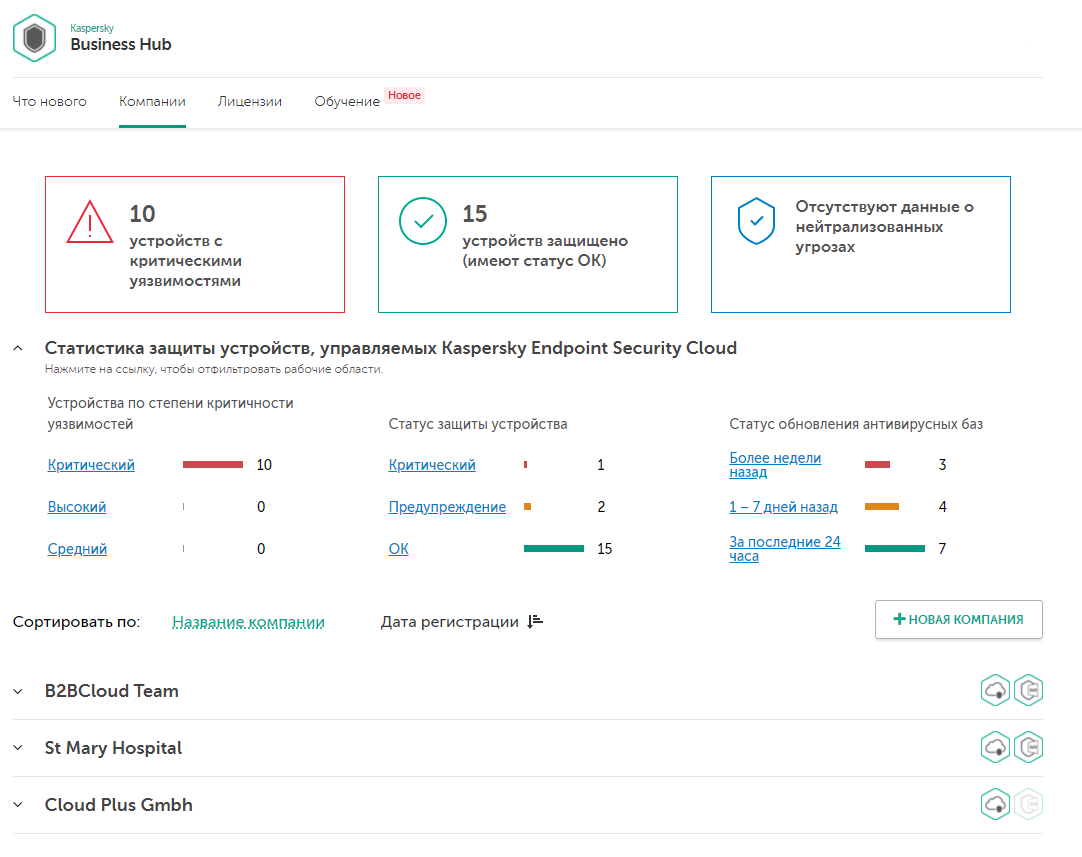Image resolution: width=1082 pixels, height=857 pixels.
Task: Expand the St Mary Hospital company row
Action: 18,748
